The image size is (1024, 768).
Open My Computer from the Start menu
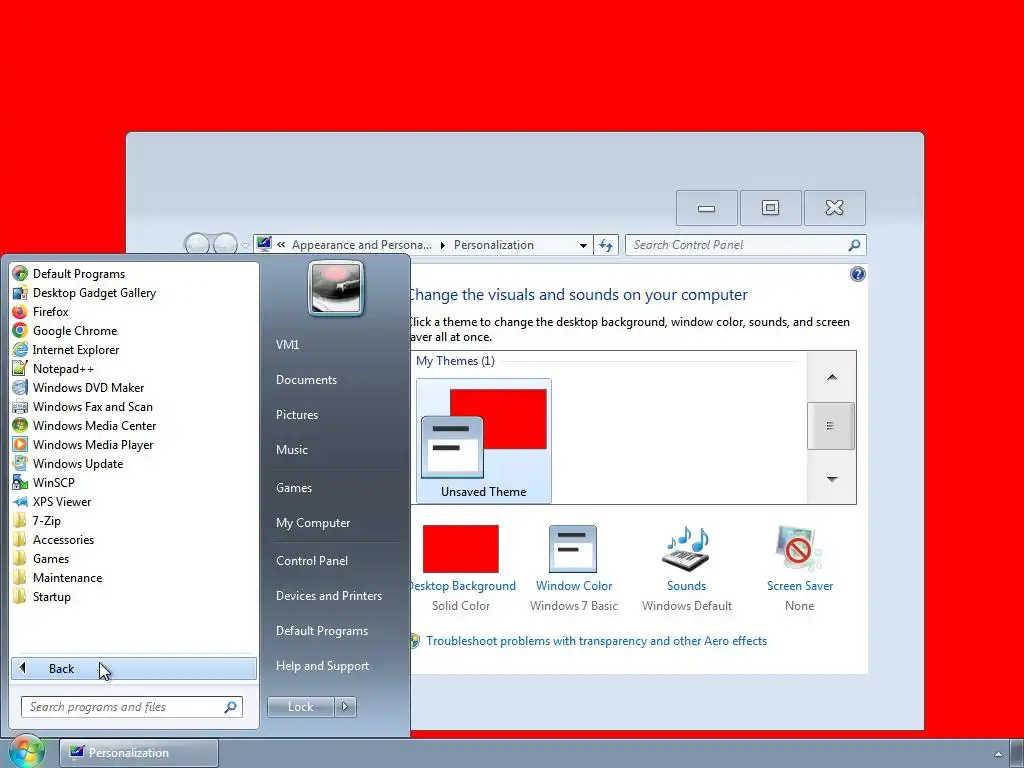(313, 522)
